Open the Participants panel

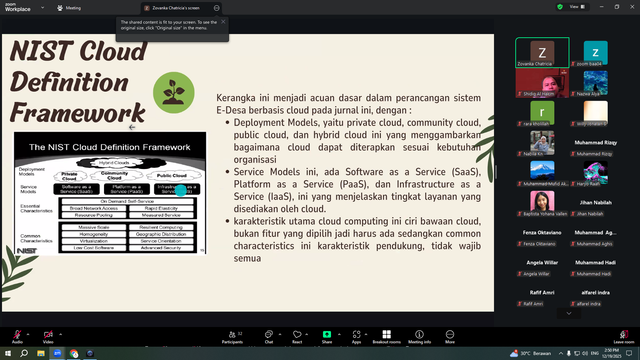tap(232, 337)
